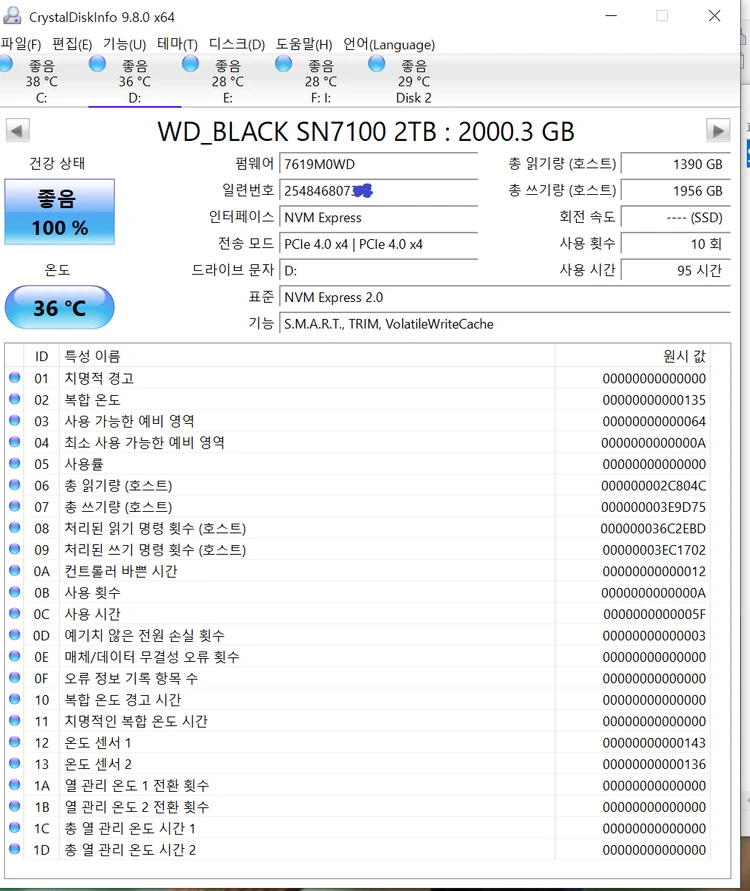The width and height of the screenshot is (750, 891).
Task: Select row 04 최소 사용 가능한 예비 영역
Action: click(x=358, y=443)
